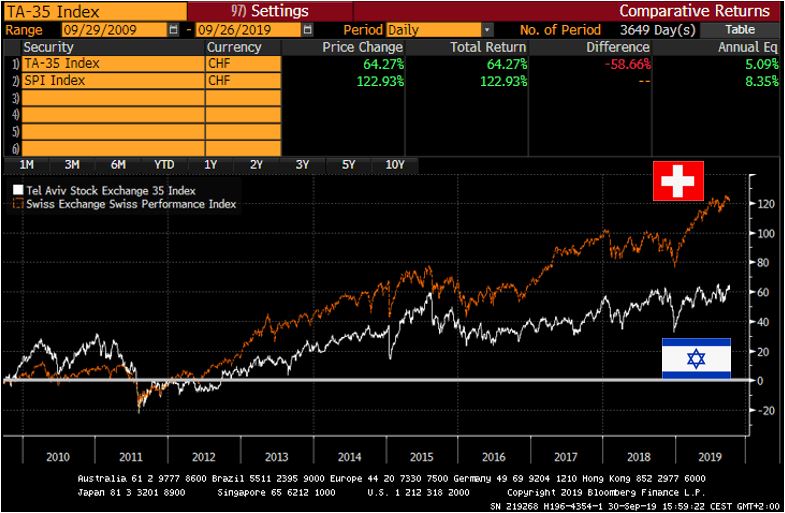Click the Table button
Screen dimensions: 785x513
(740, 30)
